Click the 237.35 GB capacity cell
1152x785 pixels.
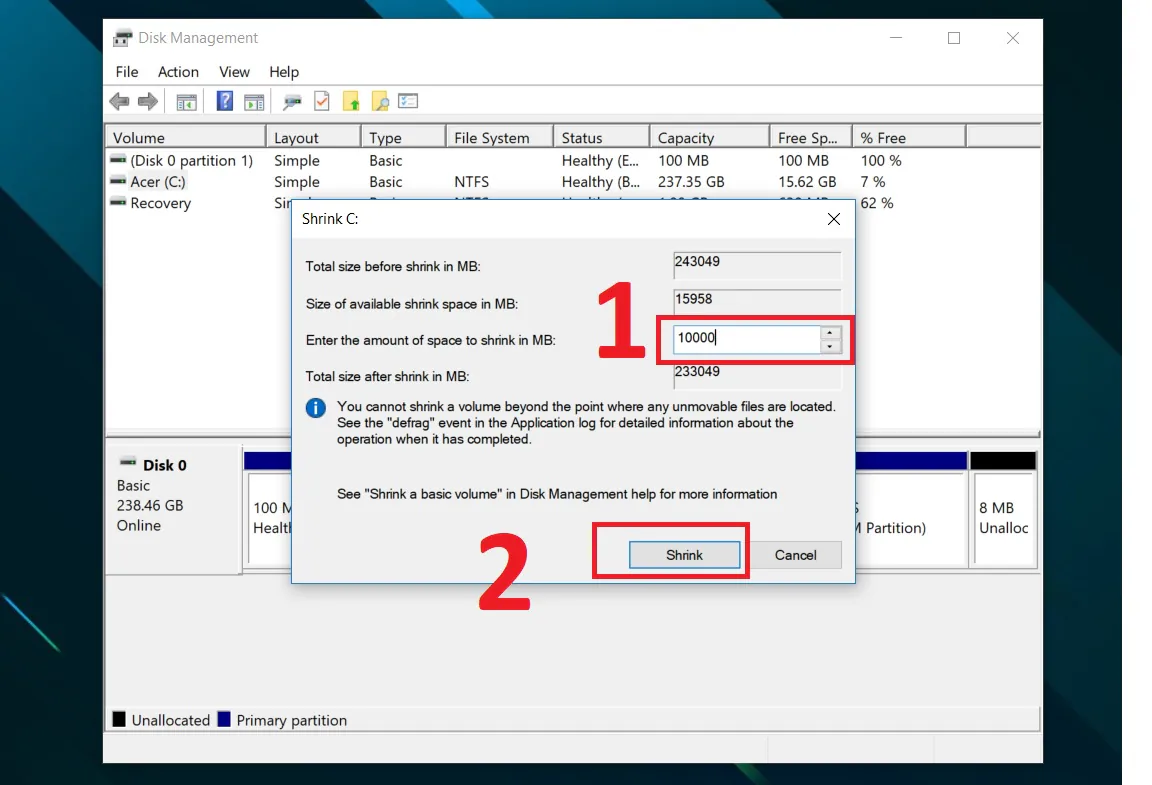(x=691, y=182)
